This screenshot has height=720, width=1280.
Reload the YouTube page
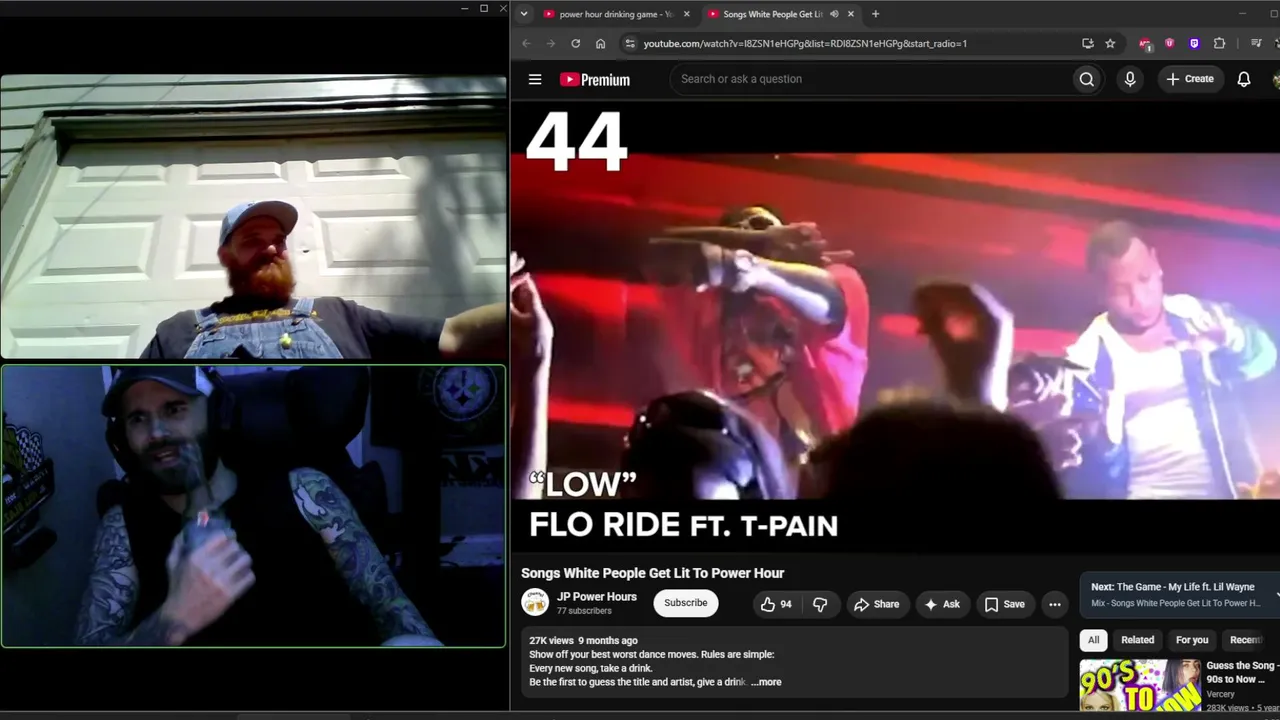[x=575, y=43]
